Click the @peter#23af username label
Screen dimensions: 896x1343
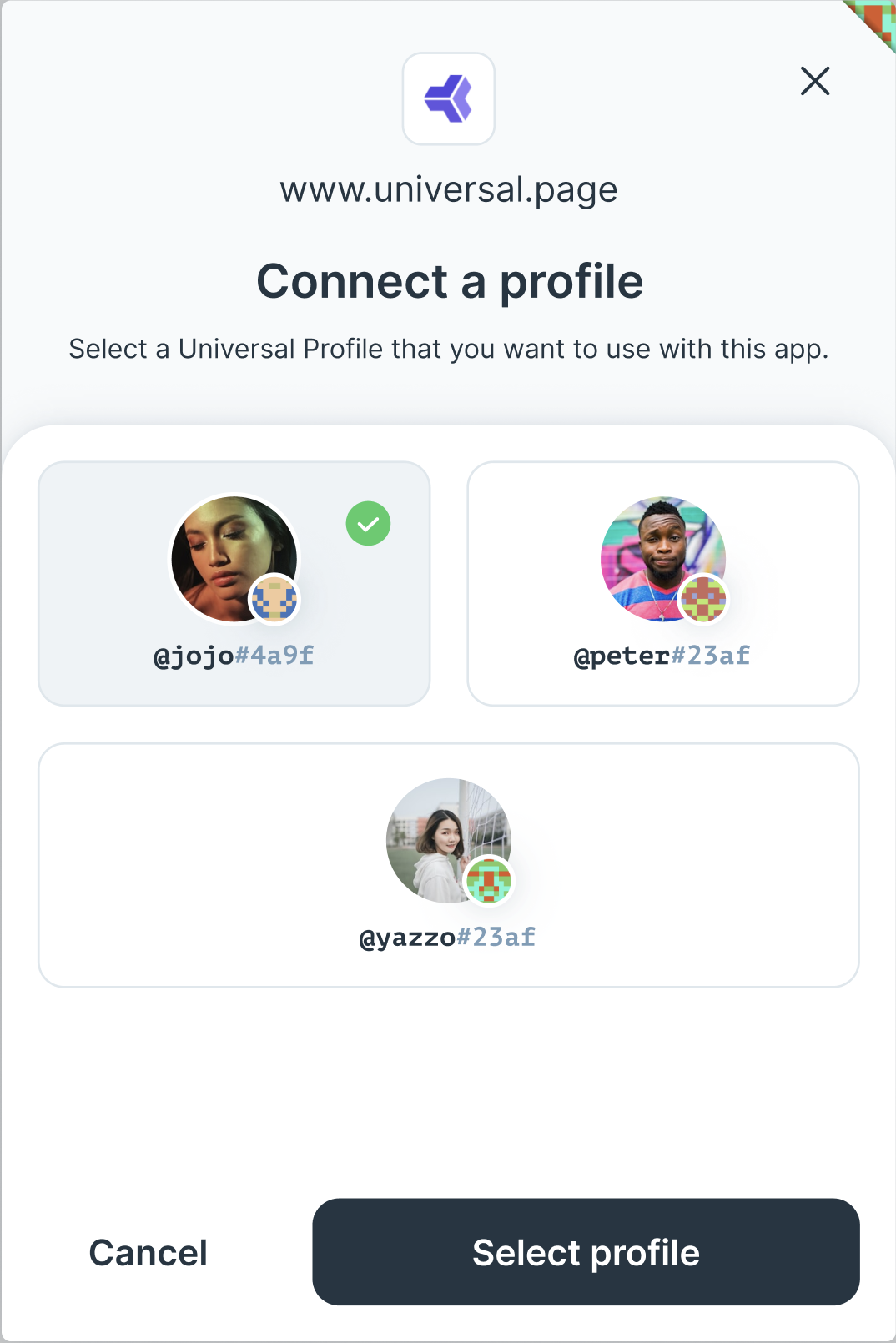click(x=662, y=656)
